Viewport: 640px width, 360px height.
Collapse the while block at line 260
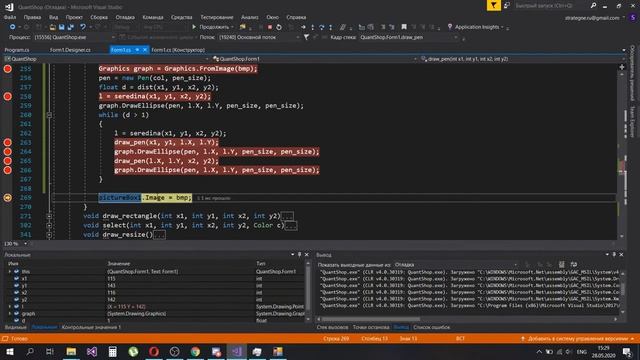pos(49,115)
